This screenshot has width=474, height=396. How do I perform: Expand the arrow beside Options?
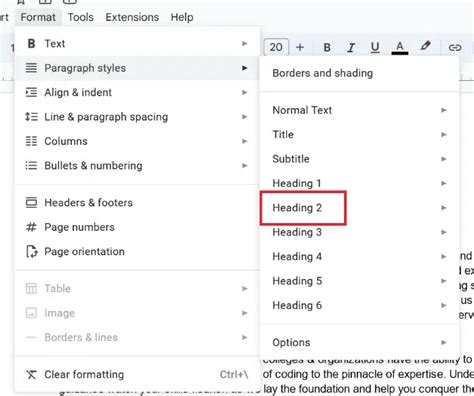click(x=444, y=342)
